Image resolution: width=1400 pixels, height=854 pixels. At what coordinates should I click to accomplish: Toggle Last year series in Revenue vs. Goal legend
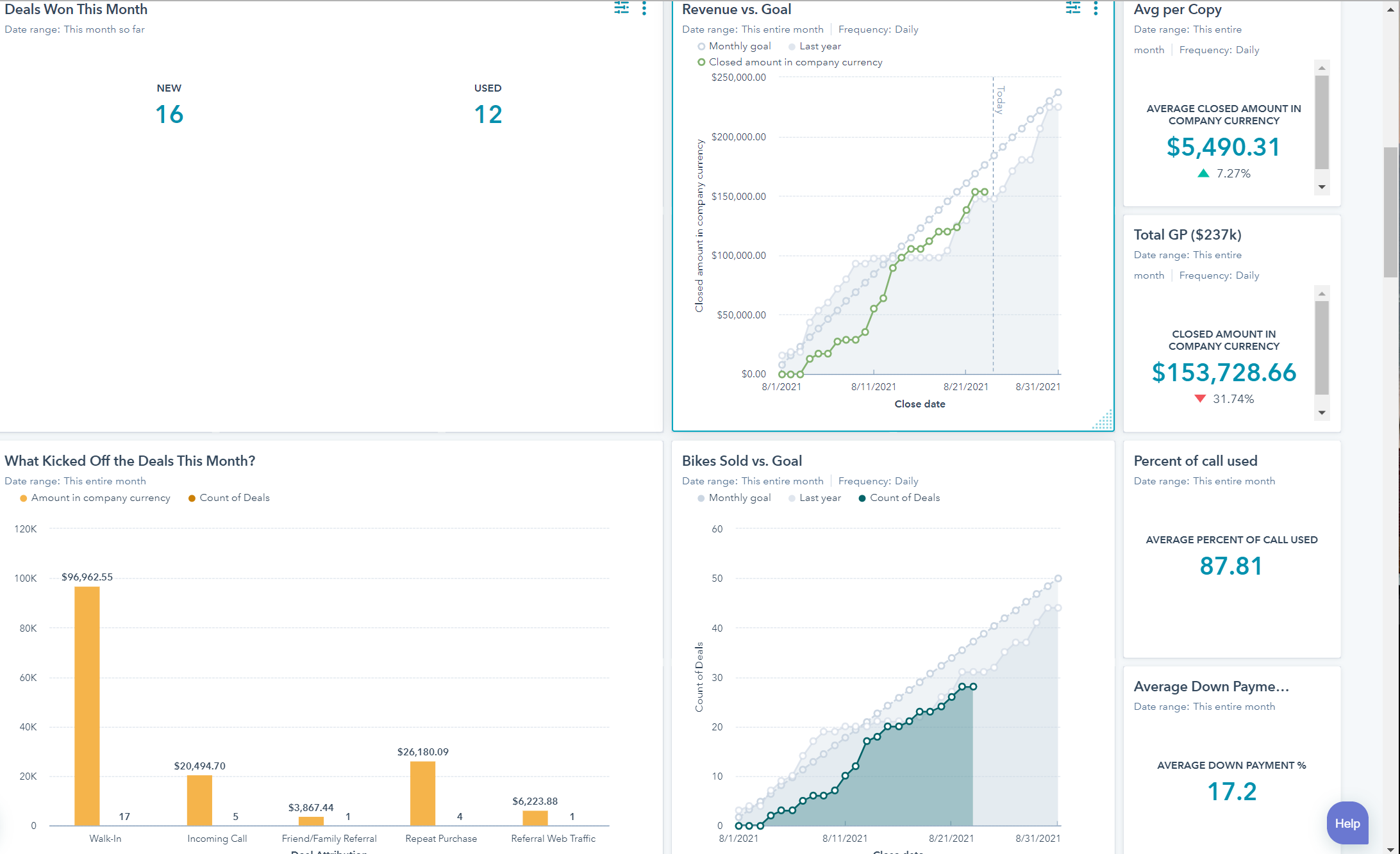coord(815,46)
